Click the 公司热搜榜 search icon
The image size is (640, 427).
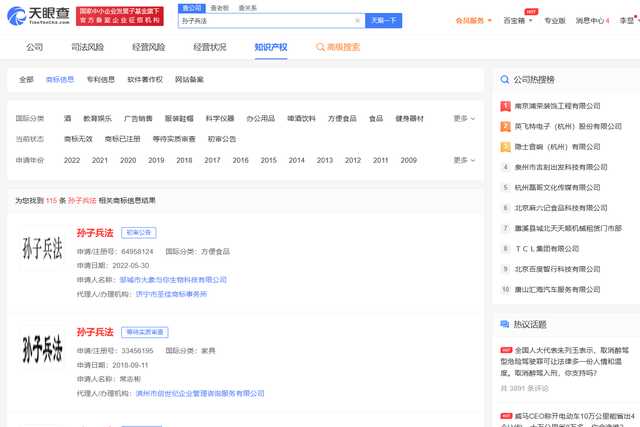pyautogui.click(x=503, y=79)
